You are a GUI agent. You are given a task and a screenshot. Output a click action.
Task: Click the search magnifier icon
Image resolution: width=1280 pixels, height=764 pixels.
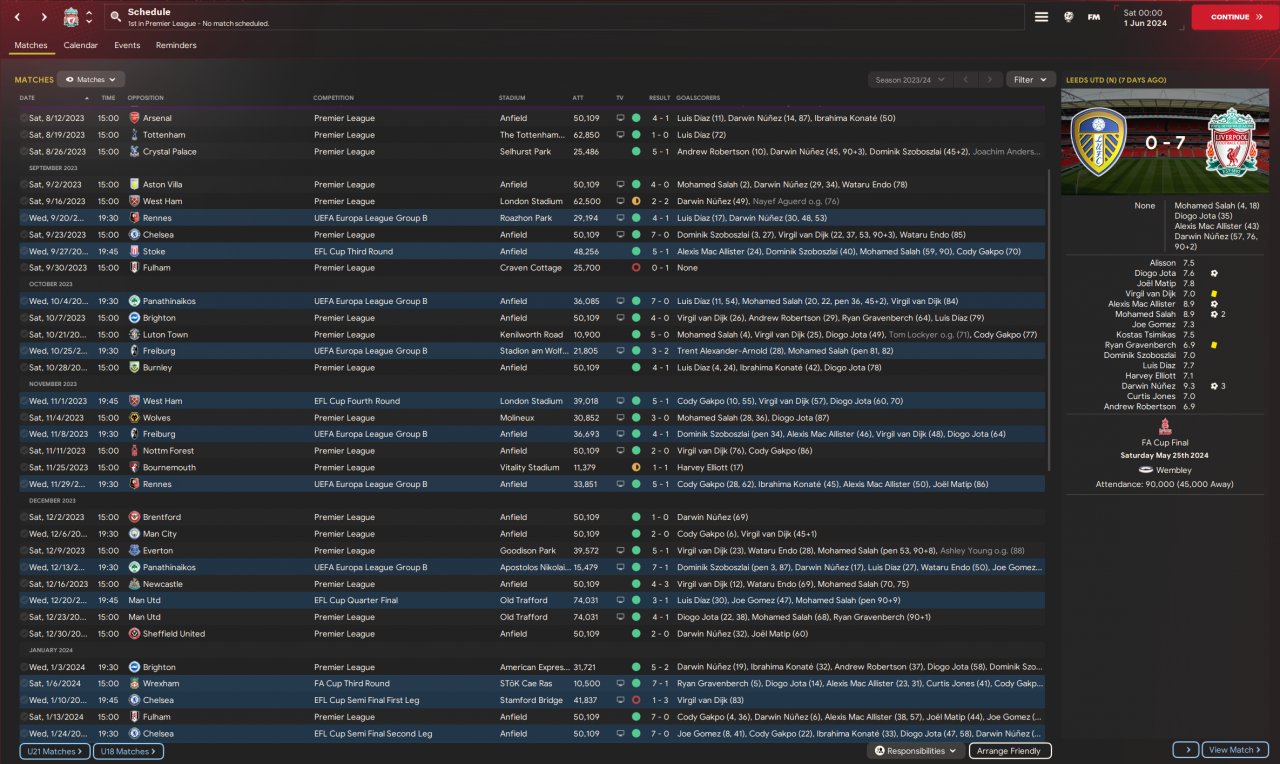pyautogui.click(x=116, y=17)
